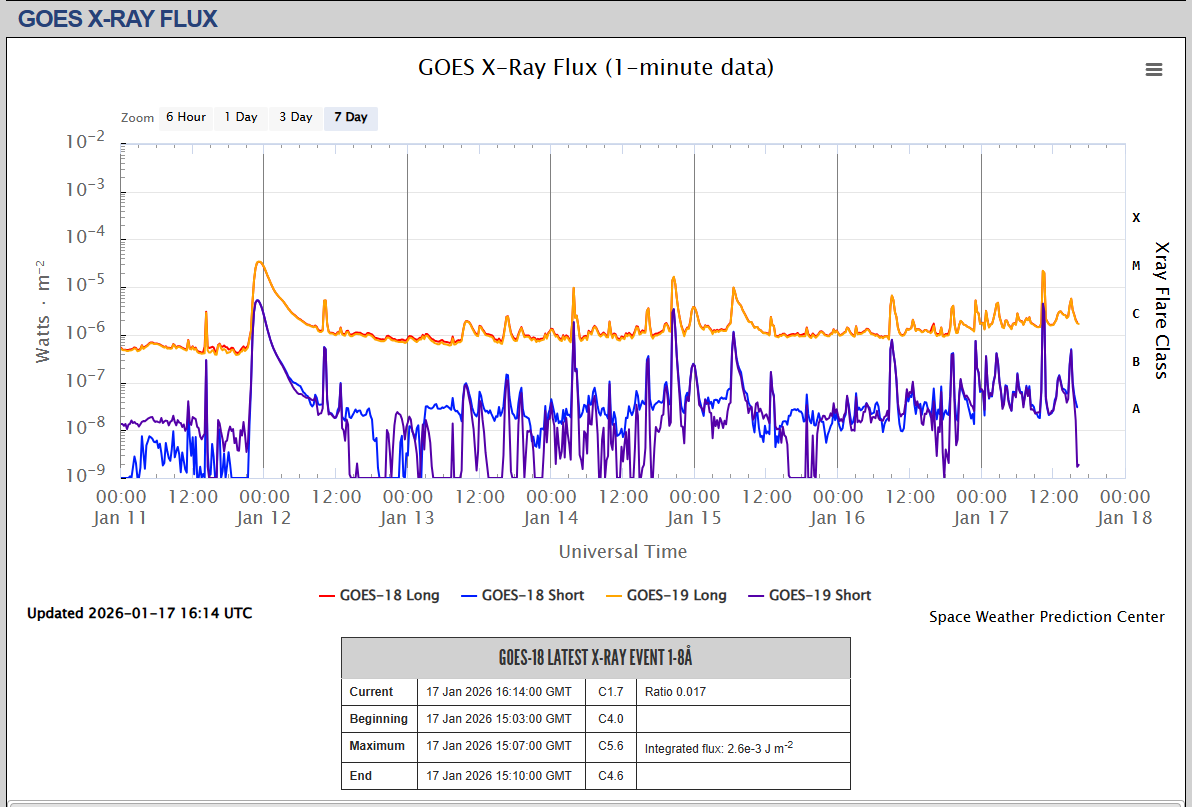Image resolution: width=1192 pixels, height=807 pixels.
Task: Hide the GOES-19 Short series
Action: coord(808,595)
